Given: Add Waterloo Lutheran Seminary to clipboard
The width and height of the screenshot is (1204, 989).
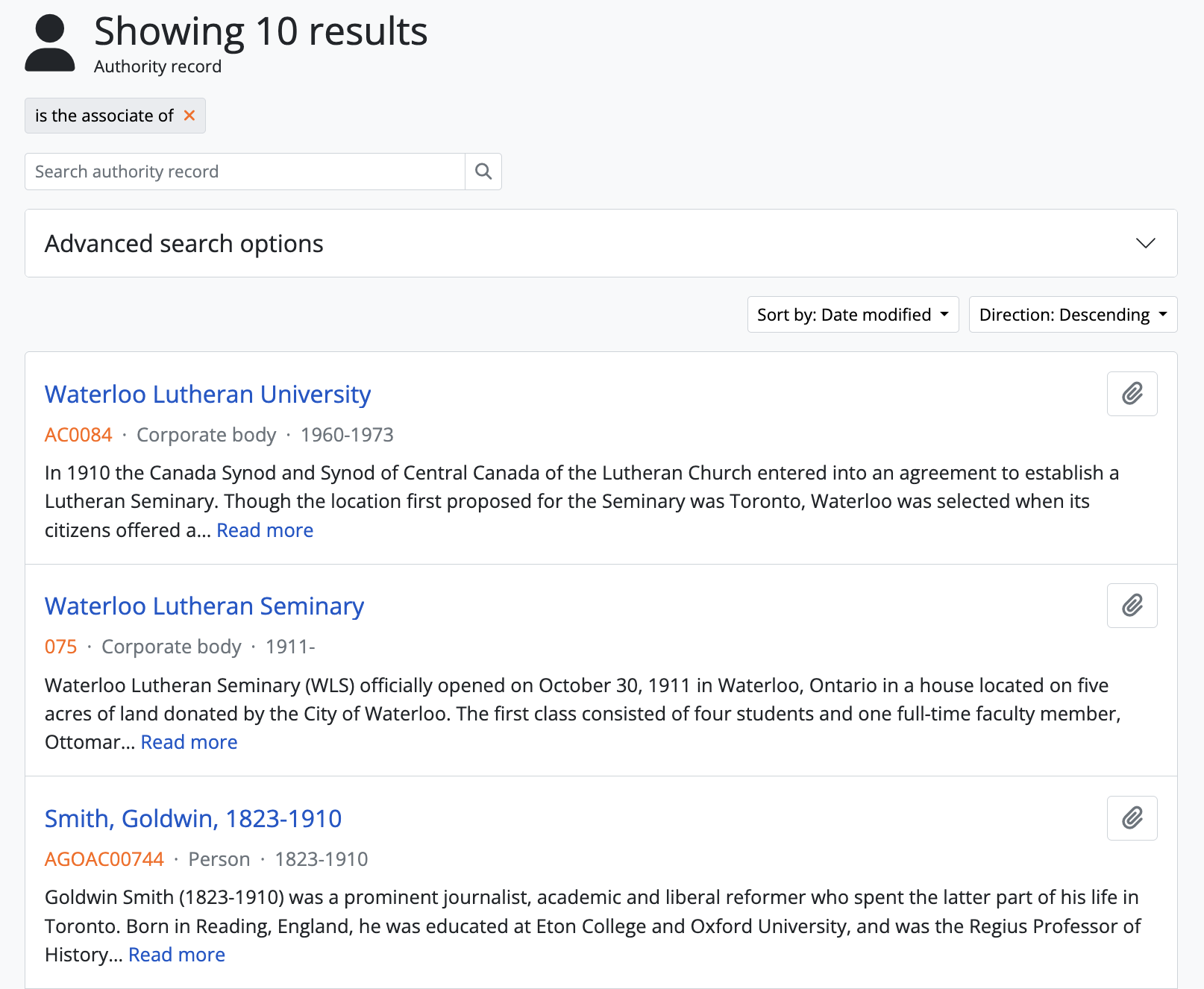Looking at the screenshot, I should tap(1132, 606).
